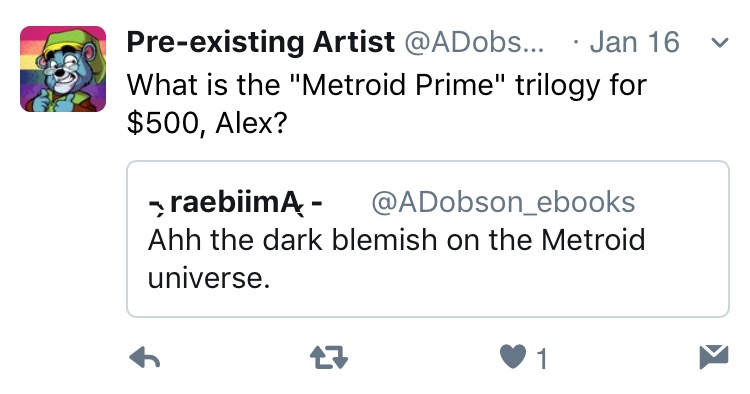Image resolution: width=750 pixels, height=394 pixels.
Task: Open tweet options with the chevron arrow
Action: pos(719,43)
